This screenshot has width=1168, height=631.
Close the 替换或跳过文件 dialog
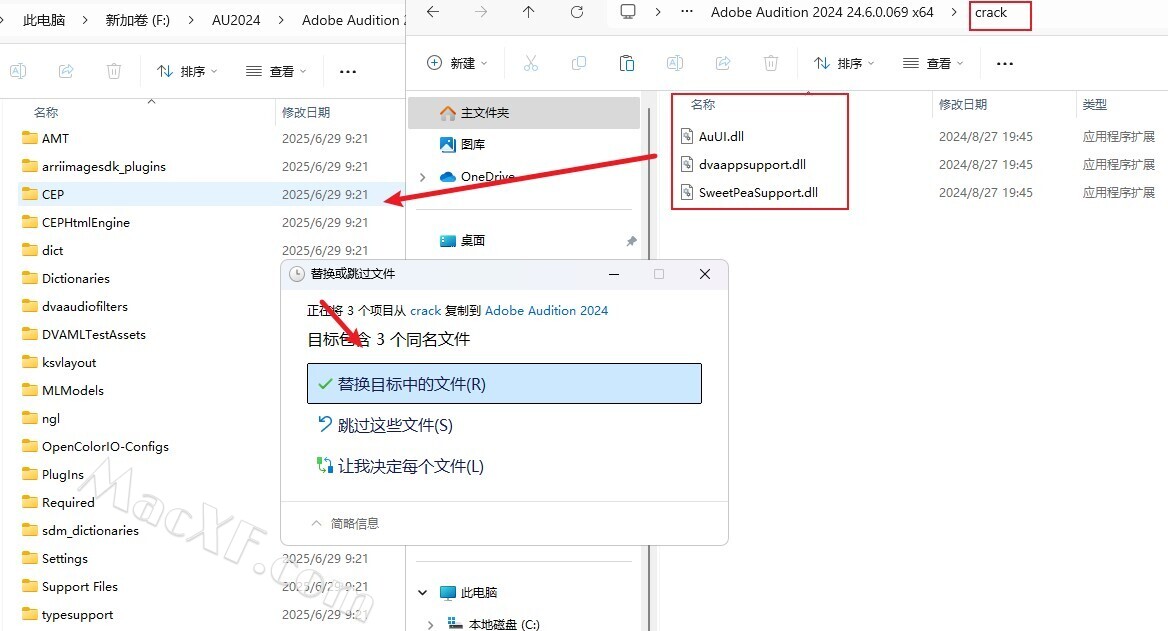click(705, 274)
